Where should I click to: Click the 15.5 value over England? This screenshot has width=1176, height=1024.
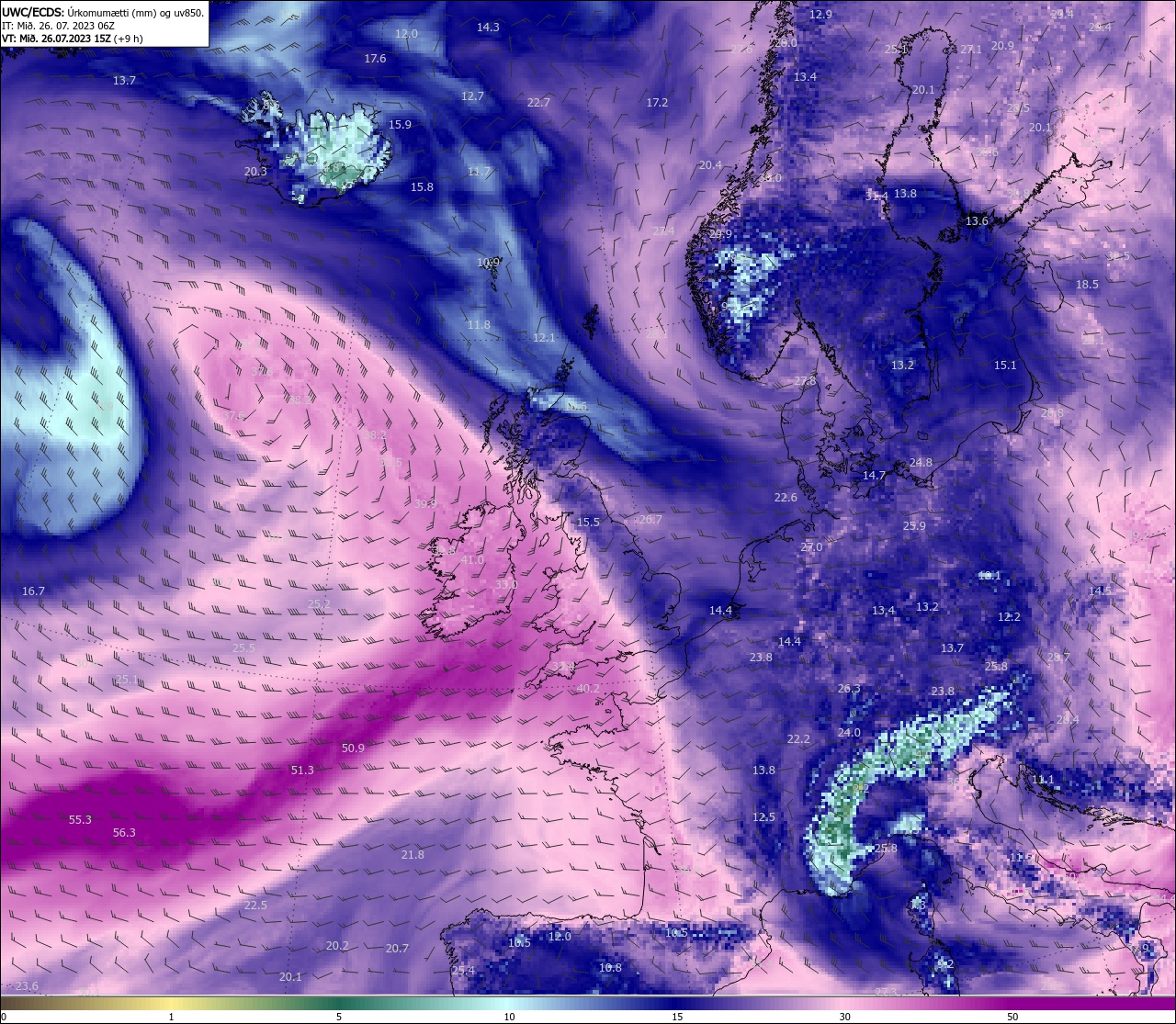point(588,522)
